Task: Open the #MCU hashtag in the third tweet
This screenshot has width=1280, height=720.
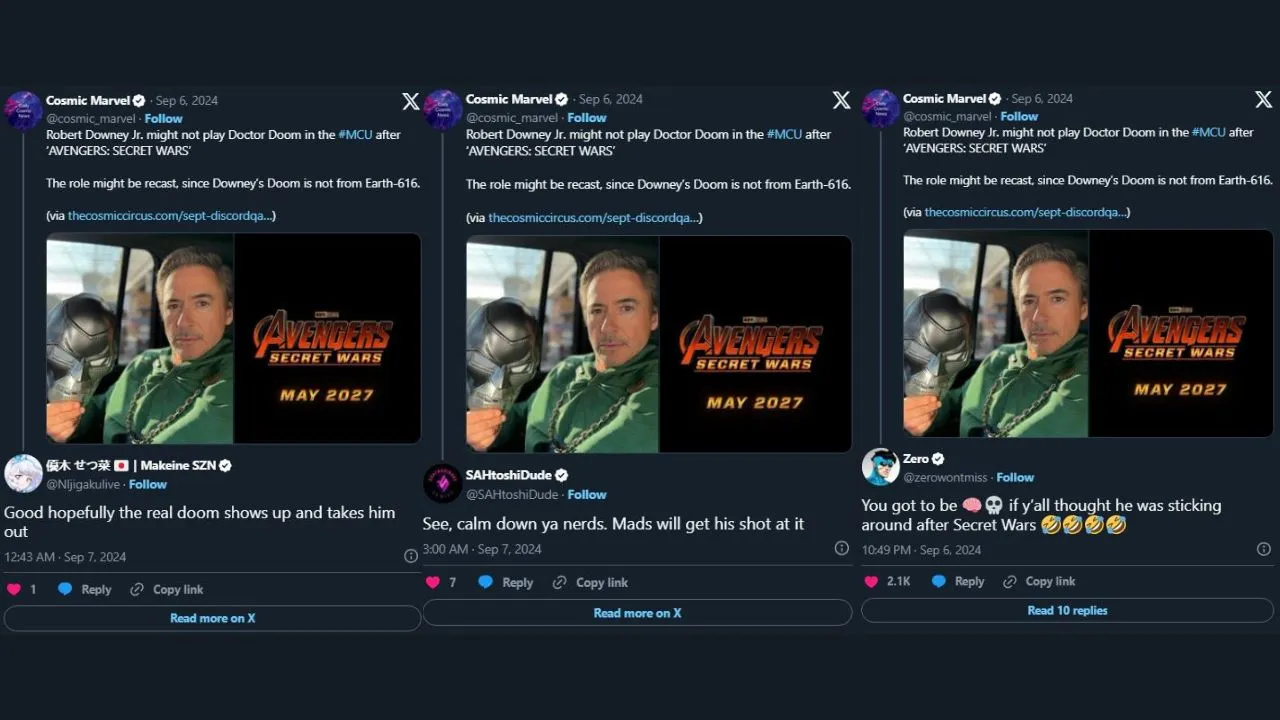Action: 1208,132
